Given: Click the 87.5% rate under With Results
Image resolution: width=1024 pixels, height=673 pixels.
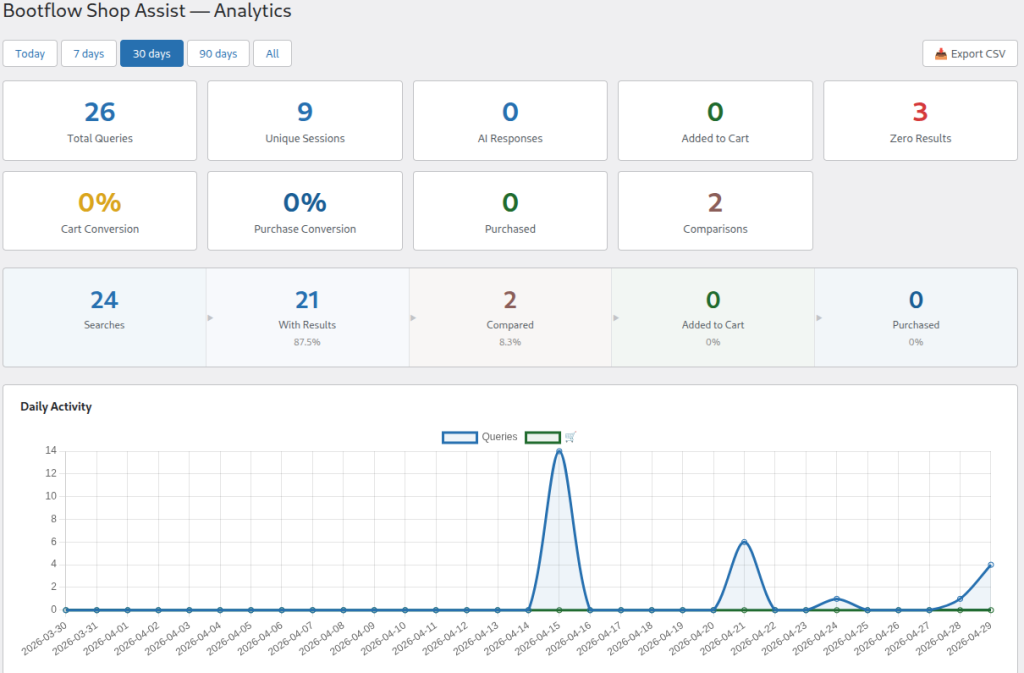Looking at the screenshot, I should point(307,342).
